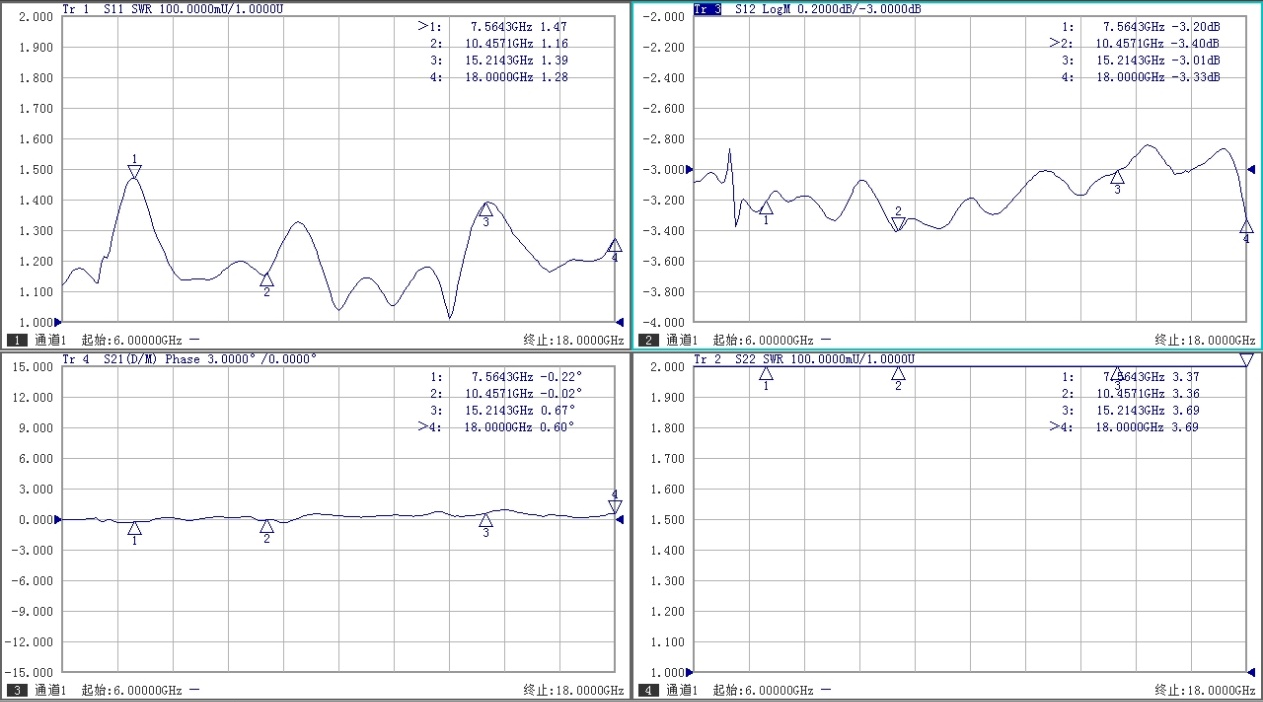Screen dimensions: 1263x702
Task: Select marker 4 at the S12 trace end
Action: click(x=1246, y=227)
